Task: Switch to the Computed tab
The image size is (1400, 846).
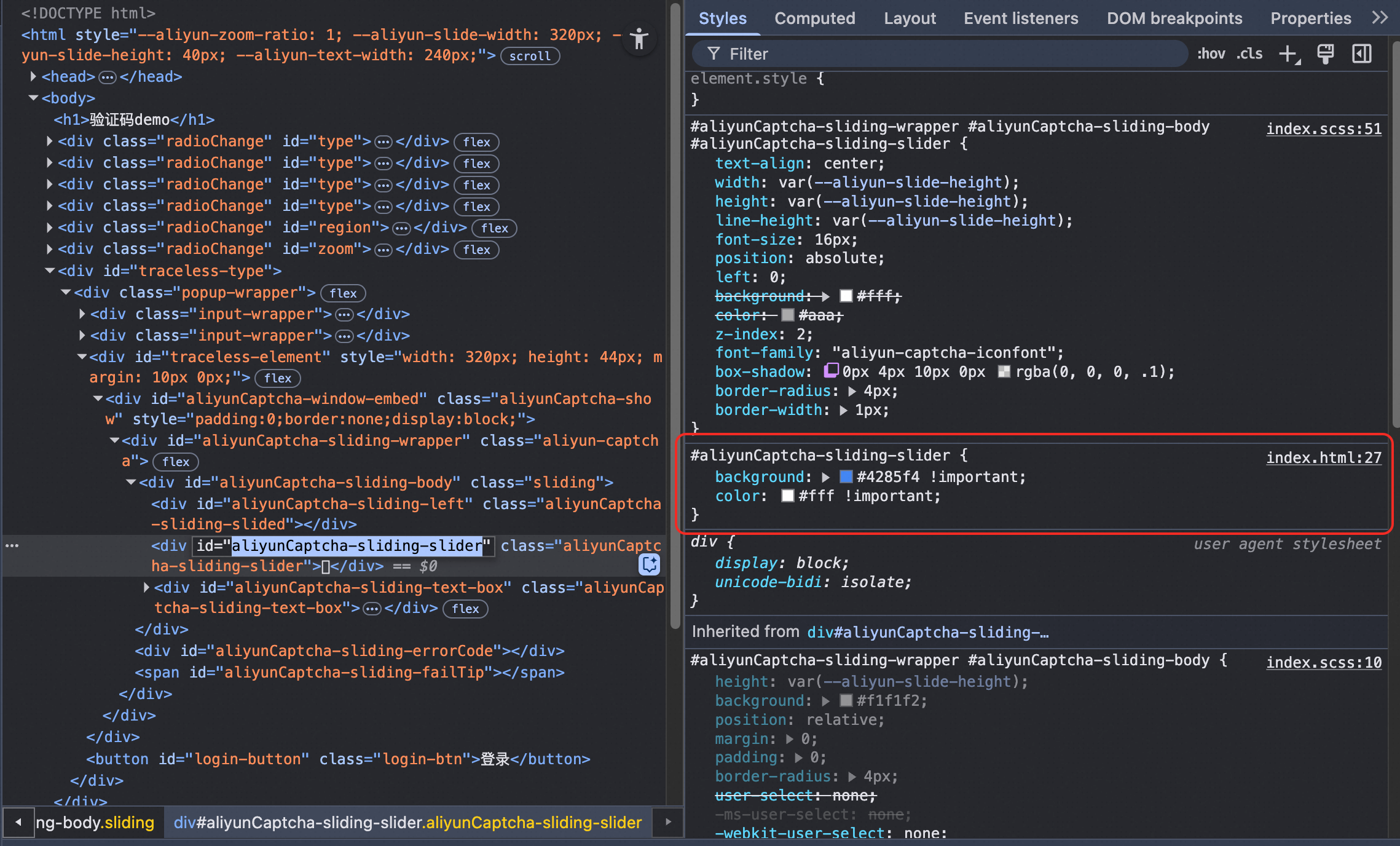Action: pos(815,18)
